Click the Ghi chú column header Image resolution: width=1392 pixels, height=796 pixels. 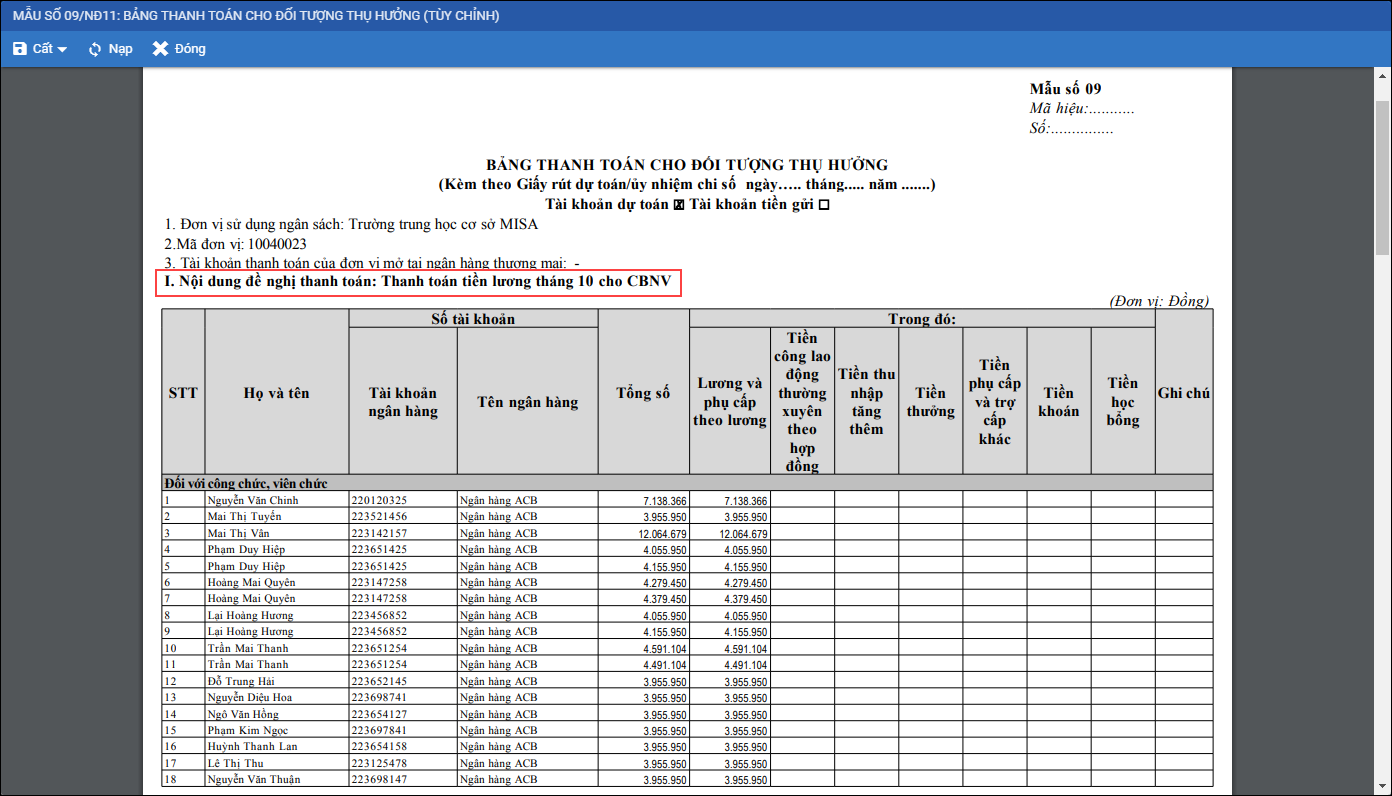point(1184,393)
